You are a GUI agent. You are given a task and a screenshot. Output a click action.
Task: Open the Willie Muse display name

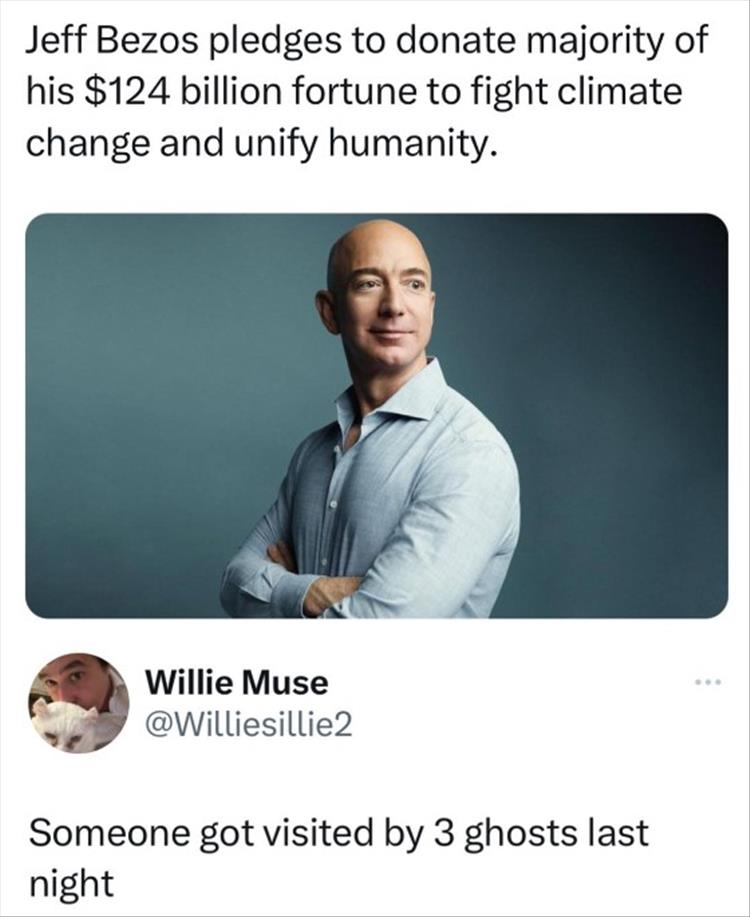[237, 684]
